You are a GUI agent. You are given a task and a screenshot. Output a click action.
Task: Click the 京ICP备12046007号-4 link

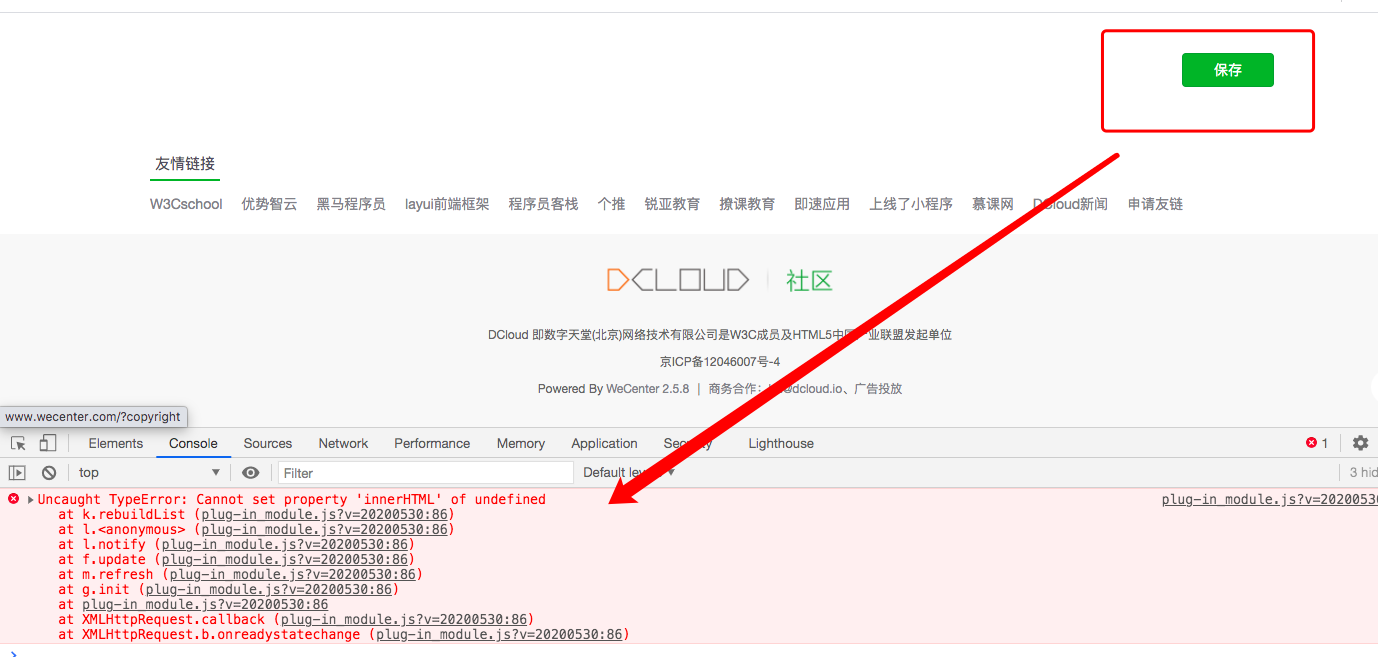(x=720, y=362)
